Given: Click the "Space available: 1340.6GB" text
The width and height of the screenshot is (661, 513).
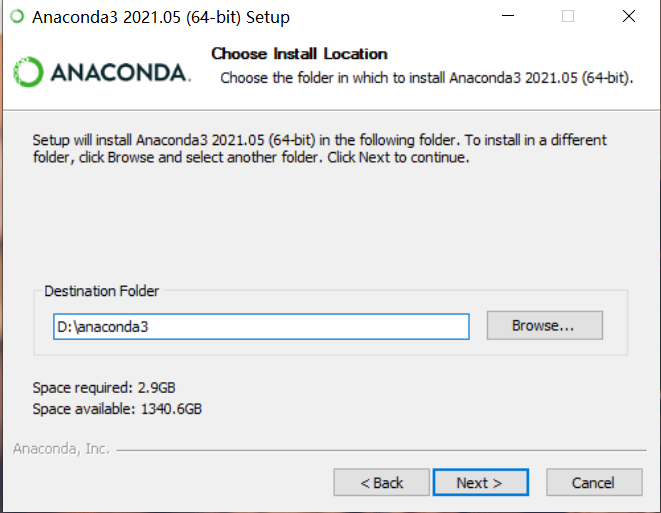Looking at the screenshot, I should point(117,408).
